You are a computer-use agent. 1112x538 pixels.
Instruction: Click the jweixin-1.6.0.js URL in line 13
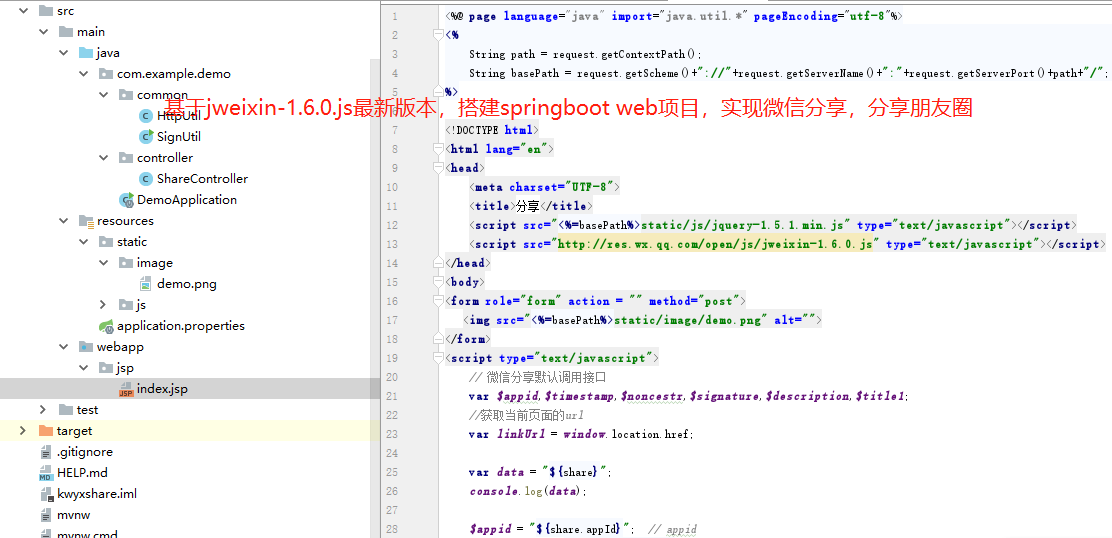(x=716, y=244)
